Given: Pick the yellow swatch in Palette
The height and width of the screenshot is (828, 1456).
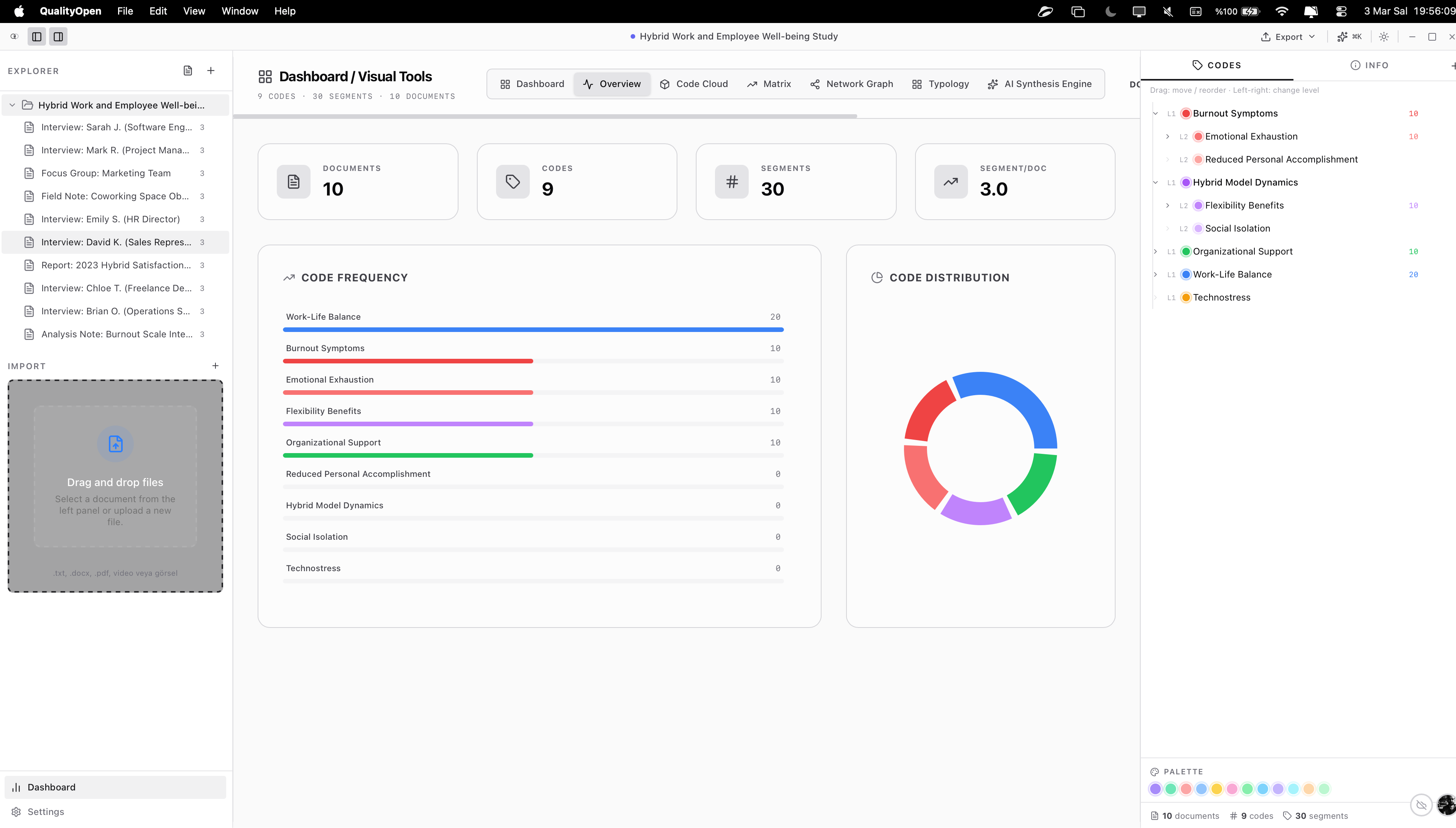Looking at the screenshot, I should (x=1217, y=789).
